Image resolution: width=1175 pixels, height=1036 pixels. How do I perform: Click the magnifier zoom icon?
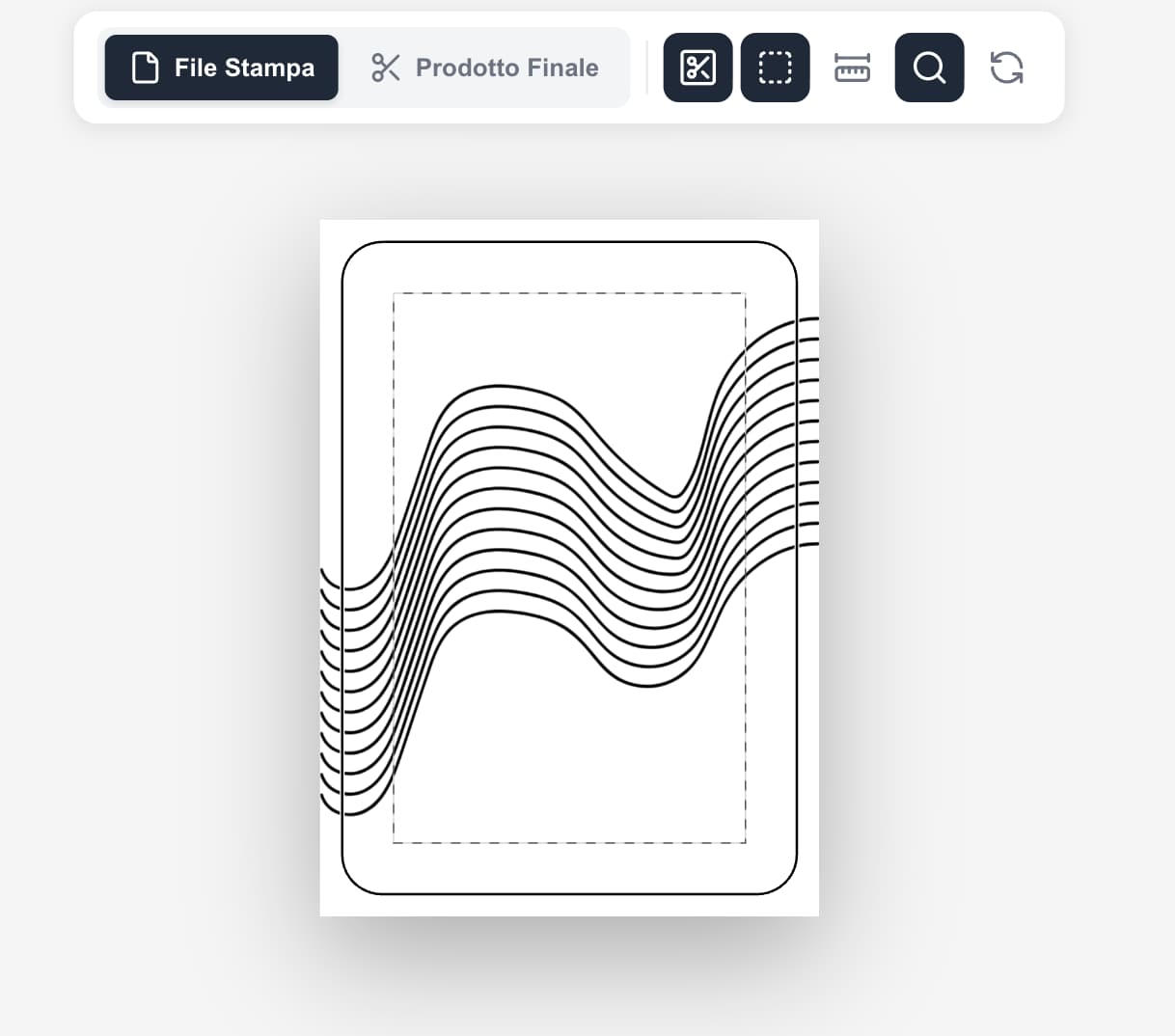[x=929, y=68]
